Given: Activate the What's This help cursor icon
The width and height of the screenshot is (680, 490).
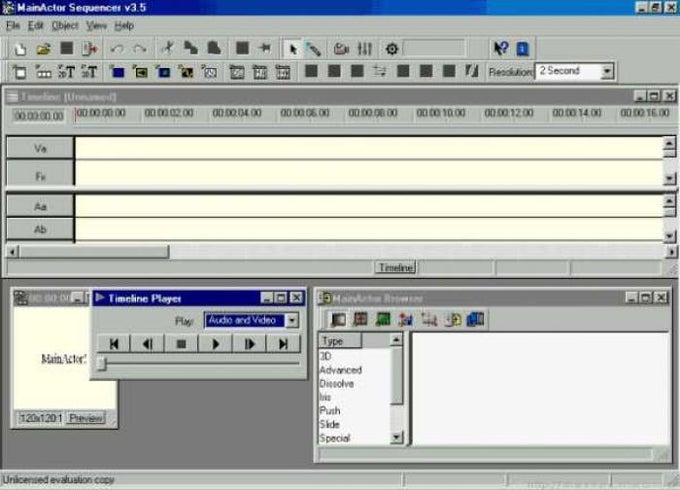Looking at the screenshot, I should pyautogui.click(x=501, y=48).
